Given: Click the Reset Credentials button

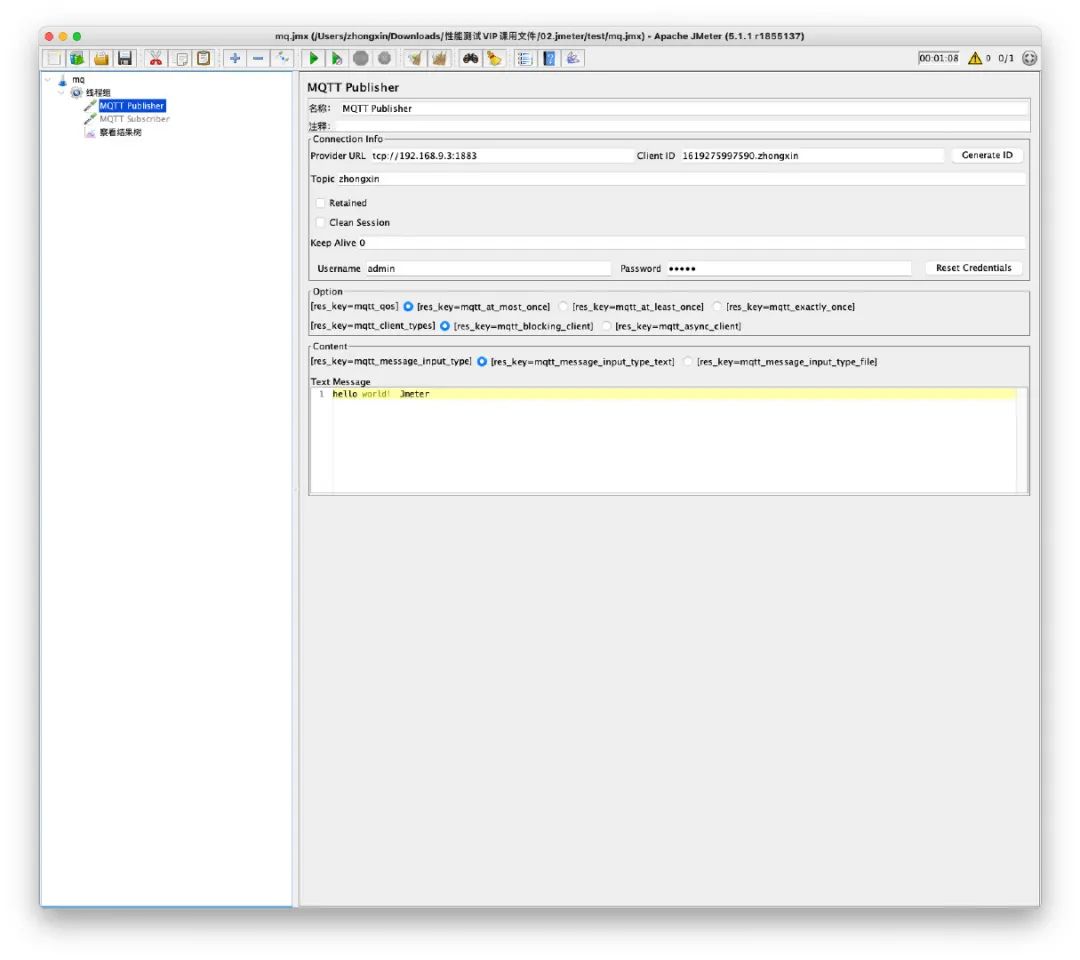Looking at the screenshot, I should coord(973,268).
